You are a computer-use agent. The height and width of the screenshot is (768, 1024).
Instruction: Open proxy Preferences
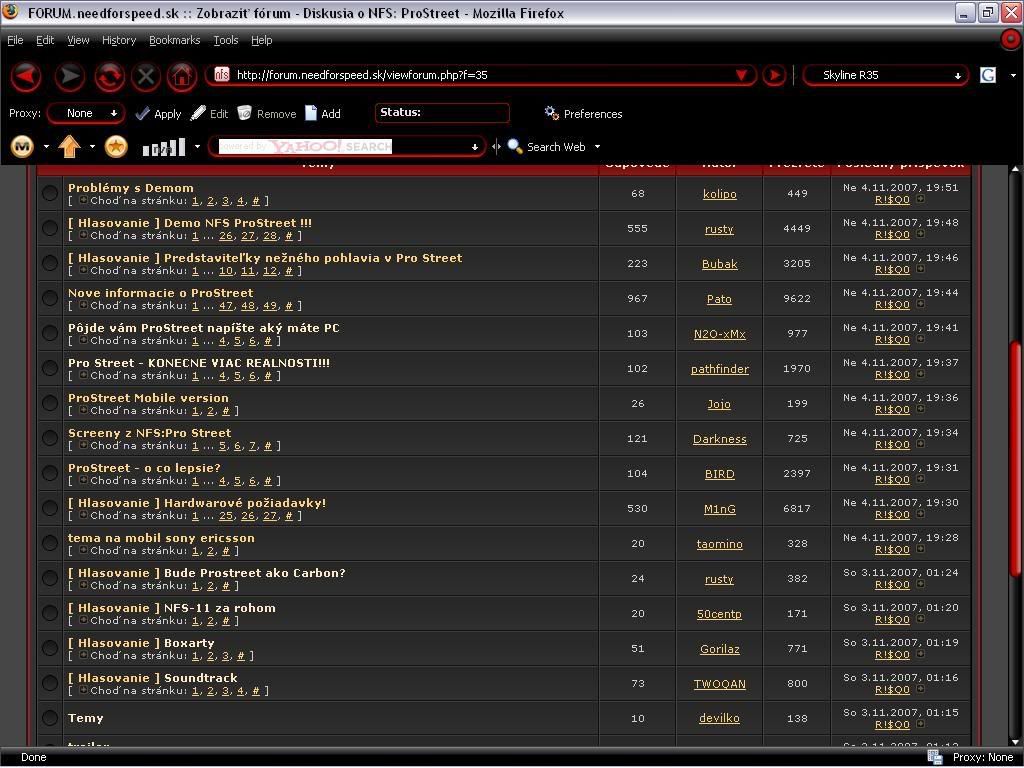point(583,114)
